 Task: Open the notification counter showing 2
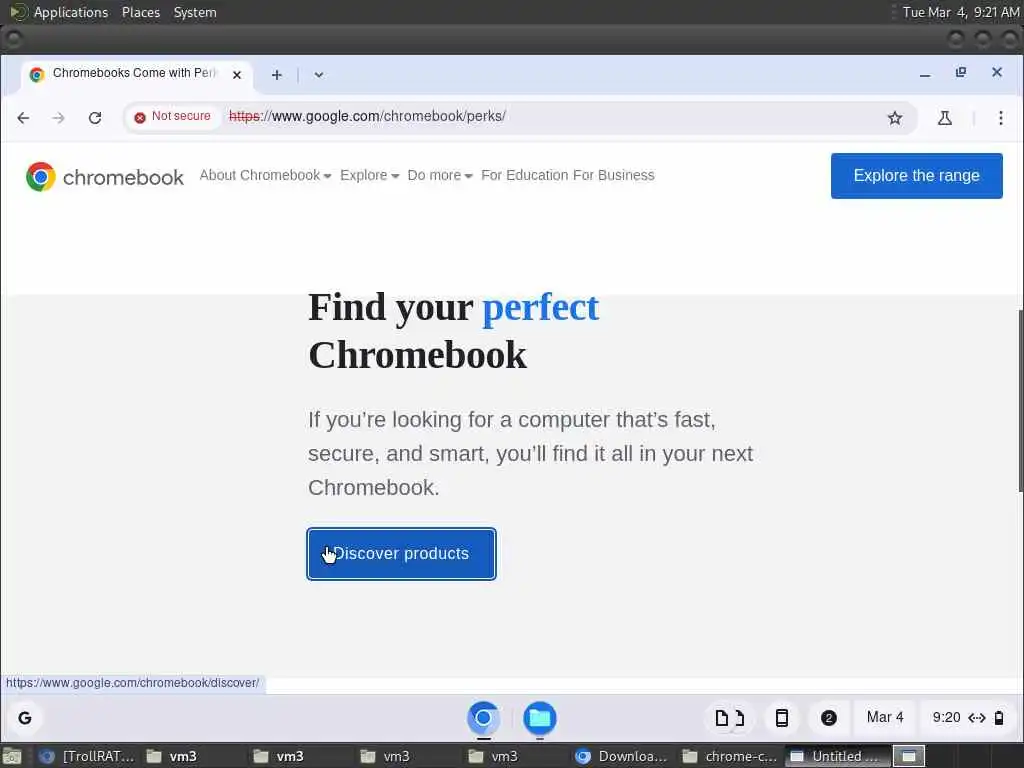point(828,718)
